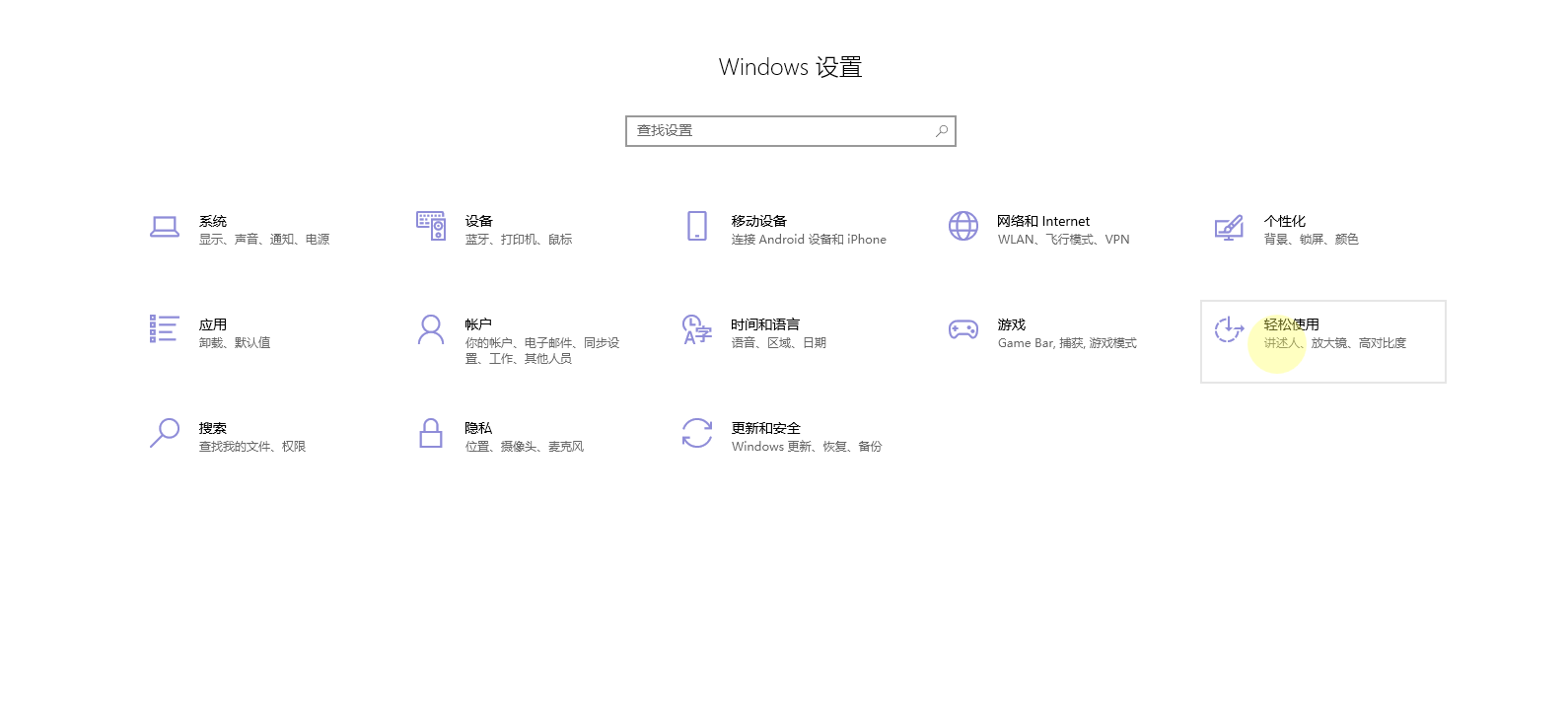Click the phone icon for 移动设备

tap(697, 226)
